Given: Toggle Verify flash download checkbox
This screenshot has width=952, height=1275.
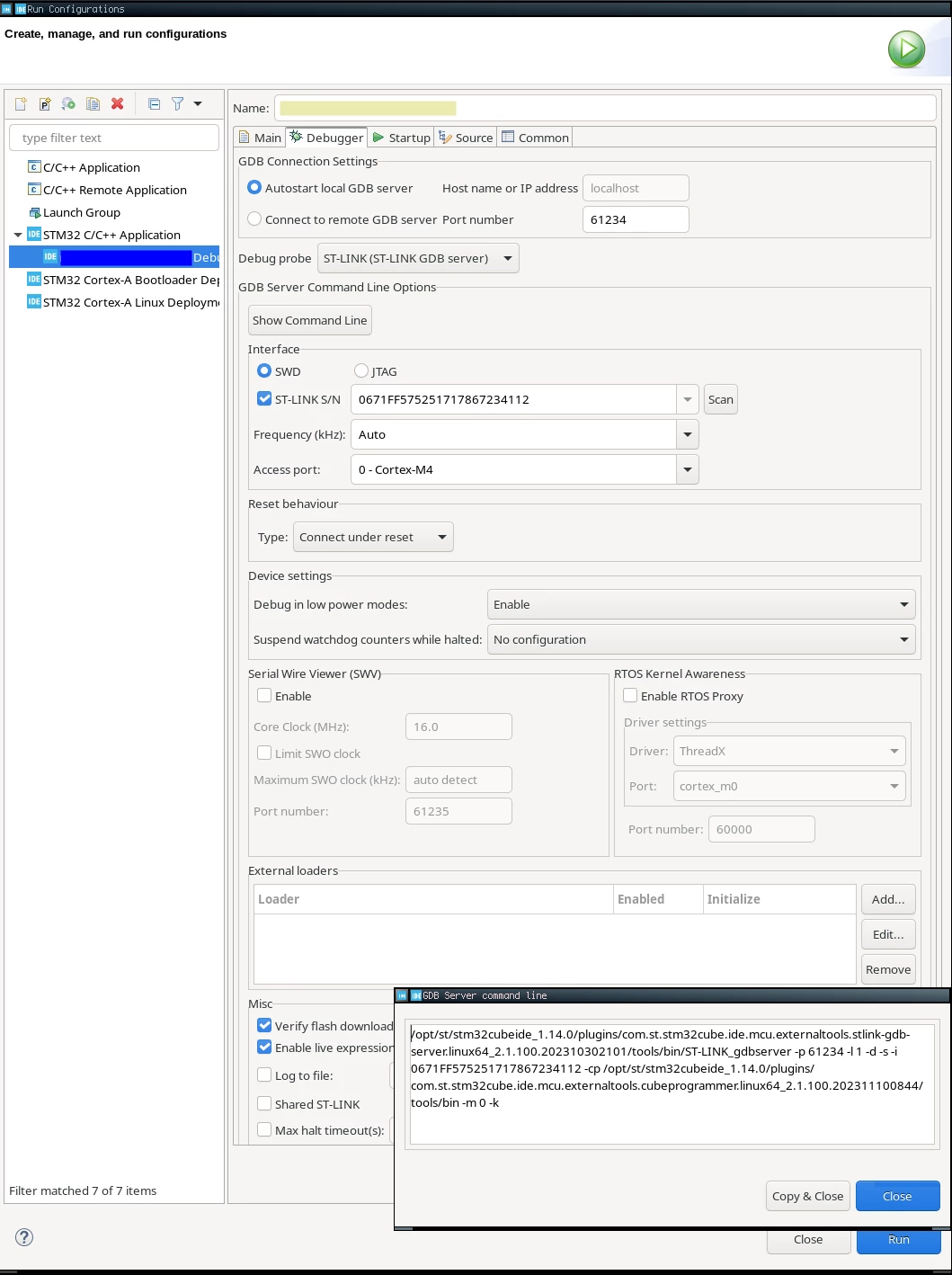Looking at the screenshot, I should click(264, 1026).
